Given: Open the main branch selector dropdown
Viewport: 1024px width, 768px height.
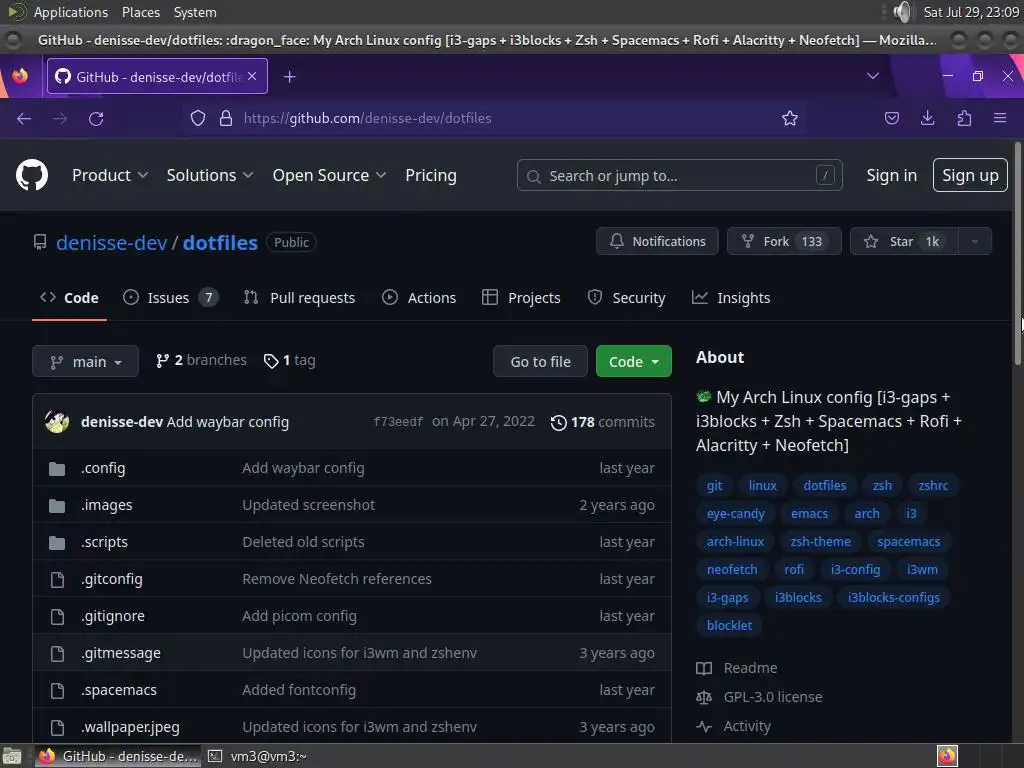Looking at the screenshot, I should pyautogui.click(x=85, y=361).
